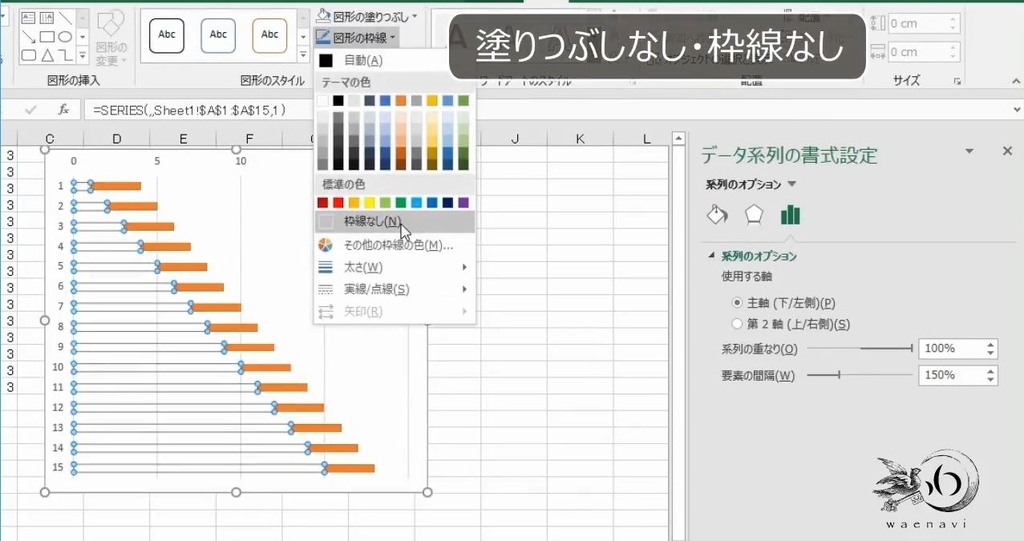Click chart's bottom-middle resize handle
Viewport: 1024px width, 541px height.
pyautogui.click(x=236, y=492)
